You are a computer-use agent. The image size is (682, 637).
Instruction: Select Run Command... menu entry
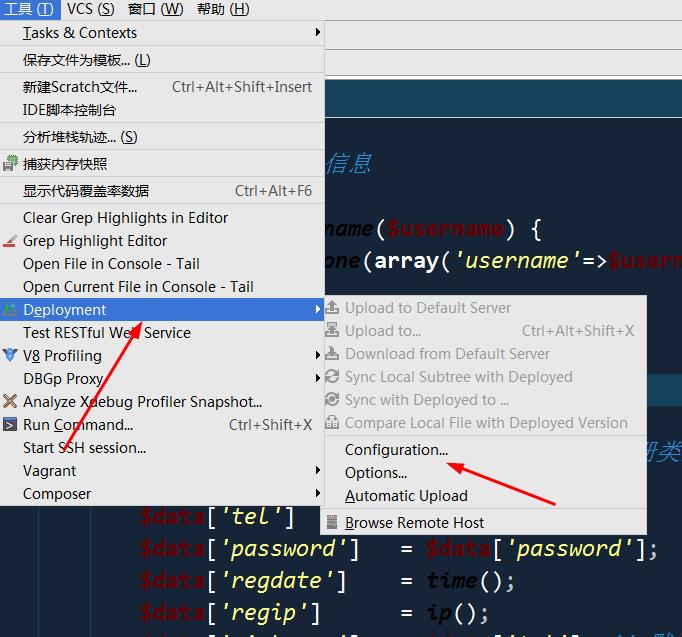click(x=162, y=425)
